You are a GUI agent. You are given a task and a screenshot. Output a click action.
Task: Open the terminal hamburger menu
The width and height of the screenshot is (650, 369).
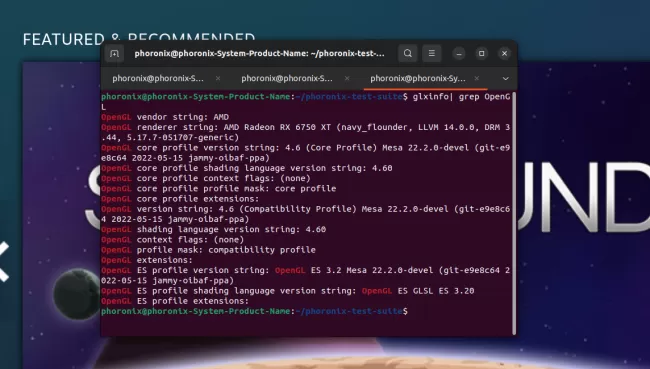coord(432,53)
